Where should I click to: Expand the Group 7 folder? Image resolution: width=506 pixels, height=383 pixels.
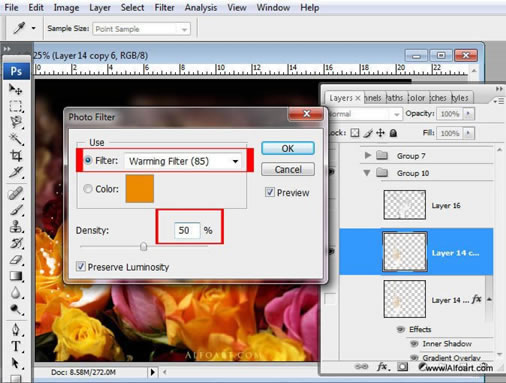368,155
